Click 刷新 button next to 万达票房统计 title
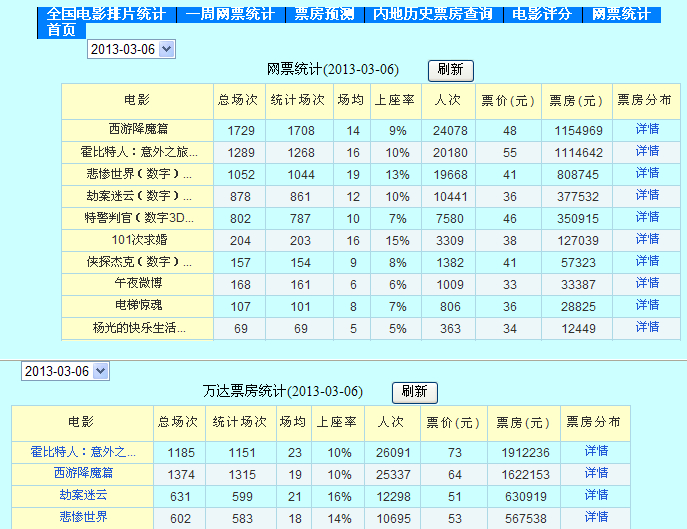The height and width of the screenshot is (529, 687). [x=414, y=393]
